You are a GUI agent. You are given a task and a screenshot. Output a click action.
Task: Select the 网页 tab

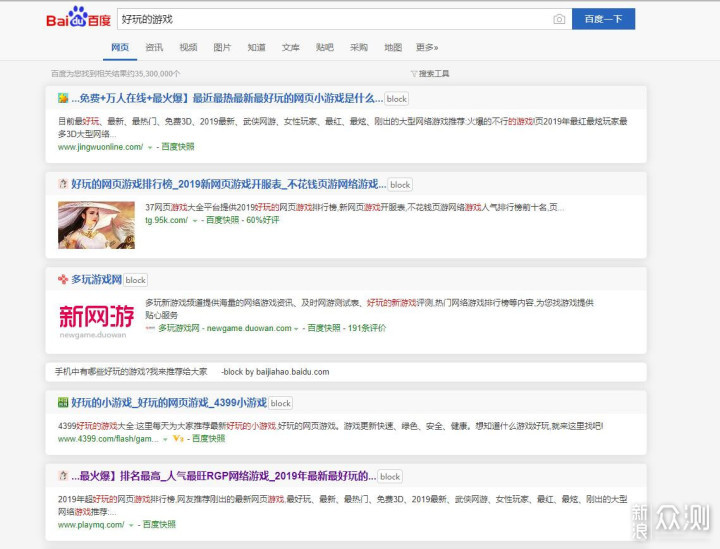[120, 47]
